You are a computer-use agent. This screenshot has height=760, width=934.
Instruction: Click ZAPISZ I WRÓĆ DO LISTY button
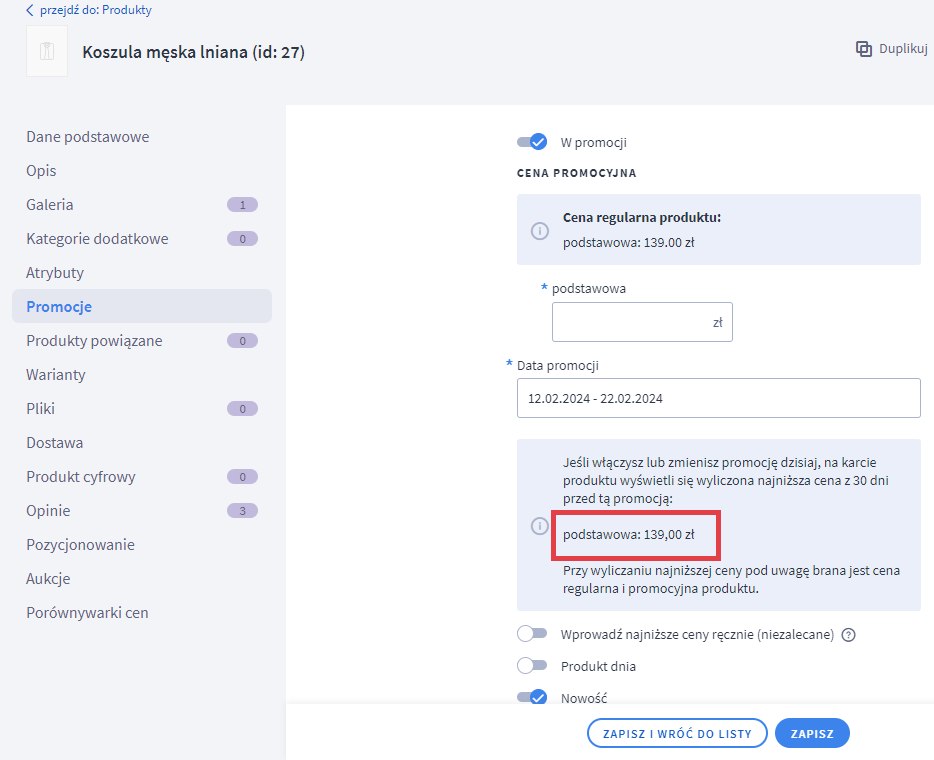click(x=677, y=733)
